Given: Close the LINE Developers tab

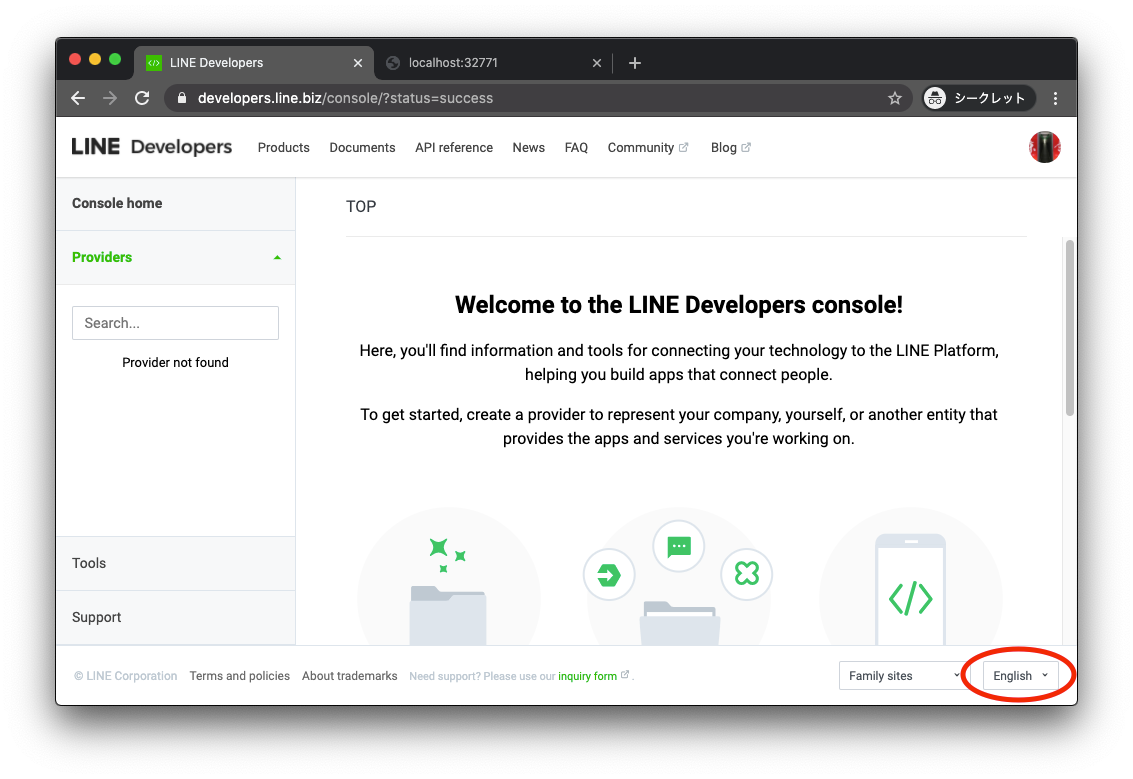Looking at the screenshot, I should pyautogui.click(x=358, y=63).
